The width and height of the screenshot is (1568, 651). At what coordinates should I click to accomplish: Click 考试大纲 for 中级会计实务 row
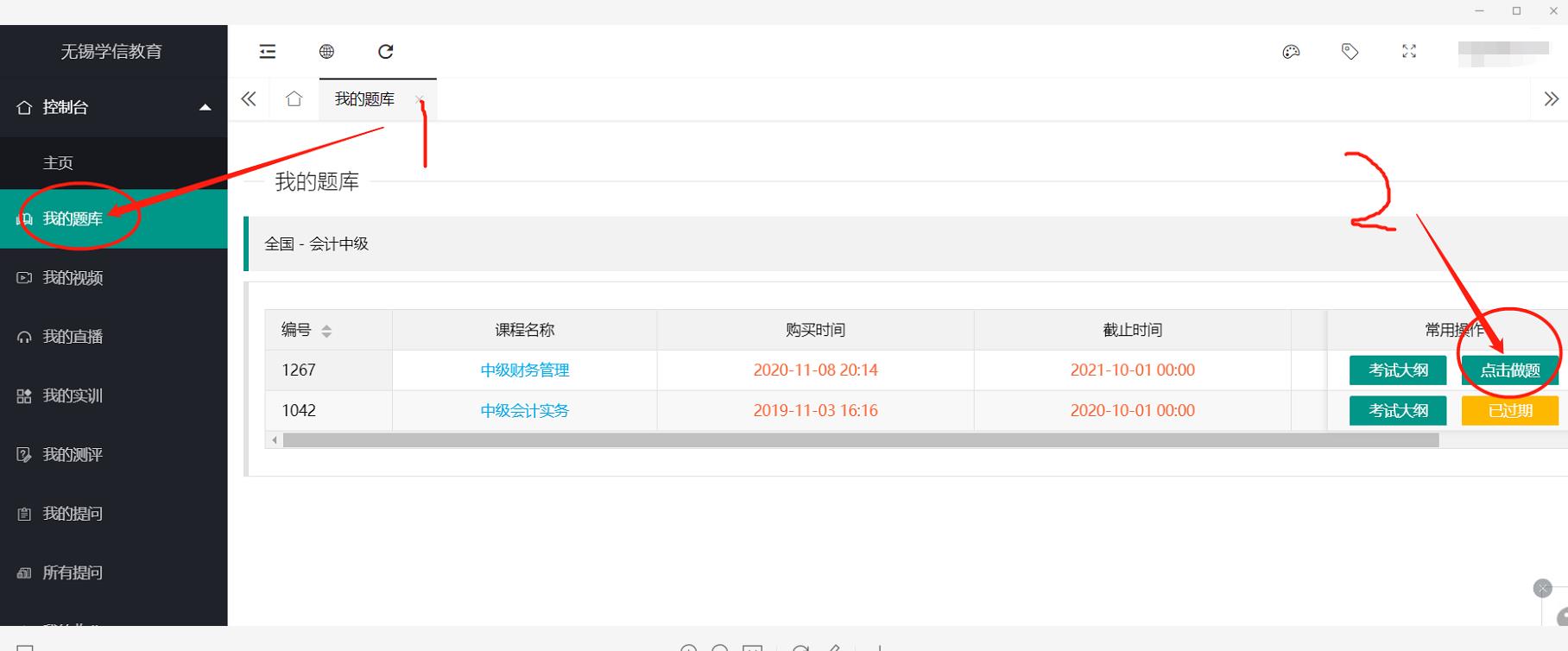click(1398, 411)
